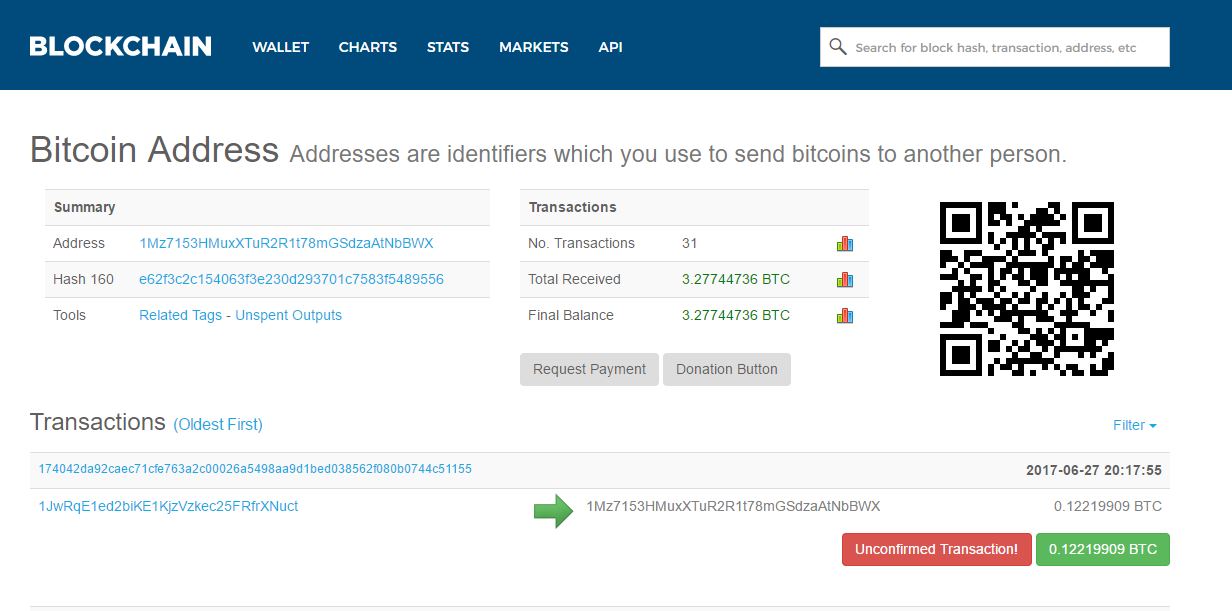Open sender address 1JwRqE1ed2biKE1Kjz... link
1232x611 pixels.
click(168, 506)
